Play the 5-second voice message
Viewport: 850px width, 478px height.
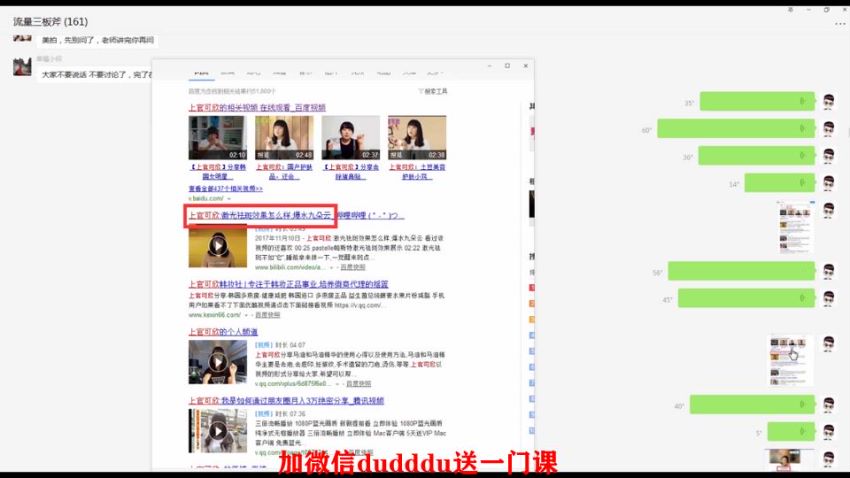click(x=791, y=431)
